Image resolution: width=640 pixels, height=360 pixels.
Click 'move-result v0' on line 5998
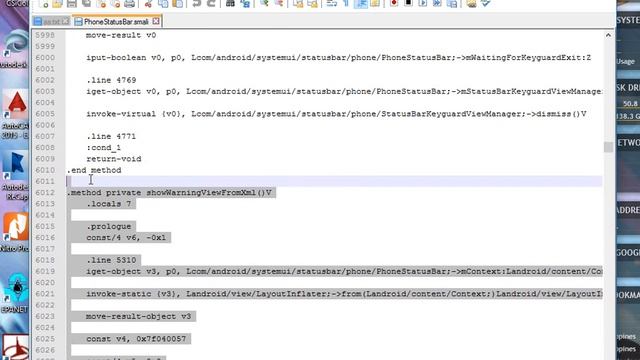(121, 36)
